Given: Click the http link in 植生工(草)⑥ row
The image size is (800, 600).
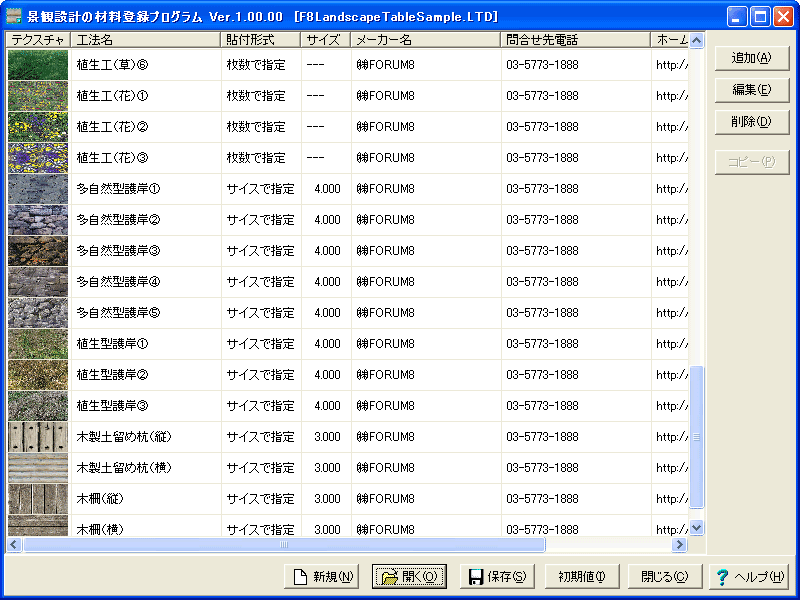Looking at the screenshot, I should coord(672,65).
